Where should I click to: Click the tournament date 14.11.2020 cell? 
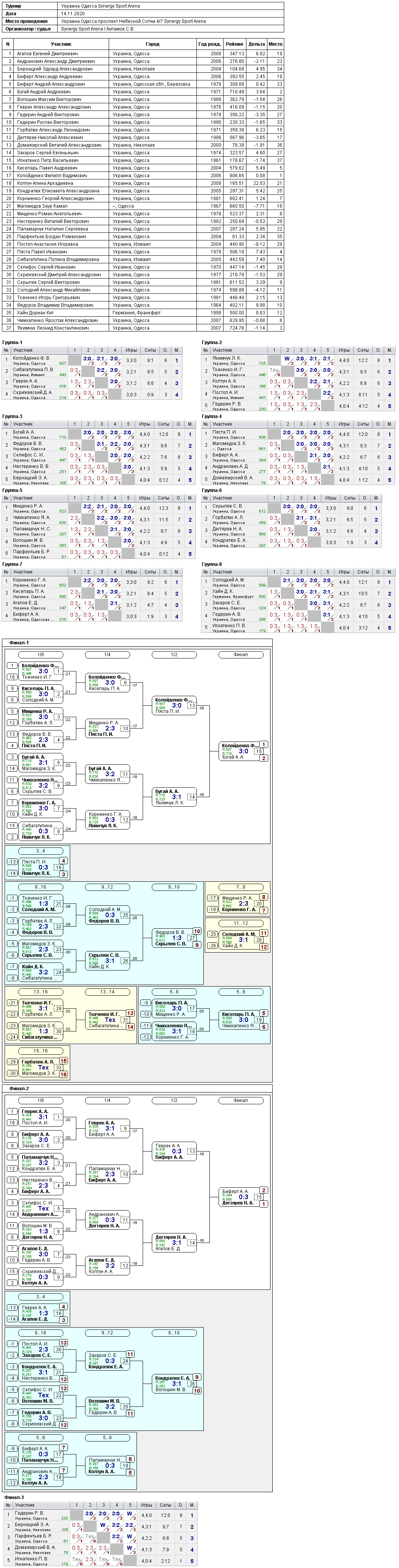(171, 13)
